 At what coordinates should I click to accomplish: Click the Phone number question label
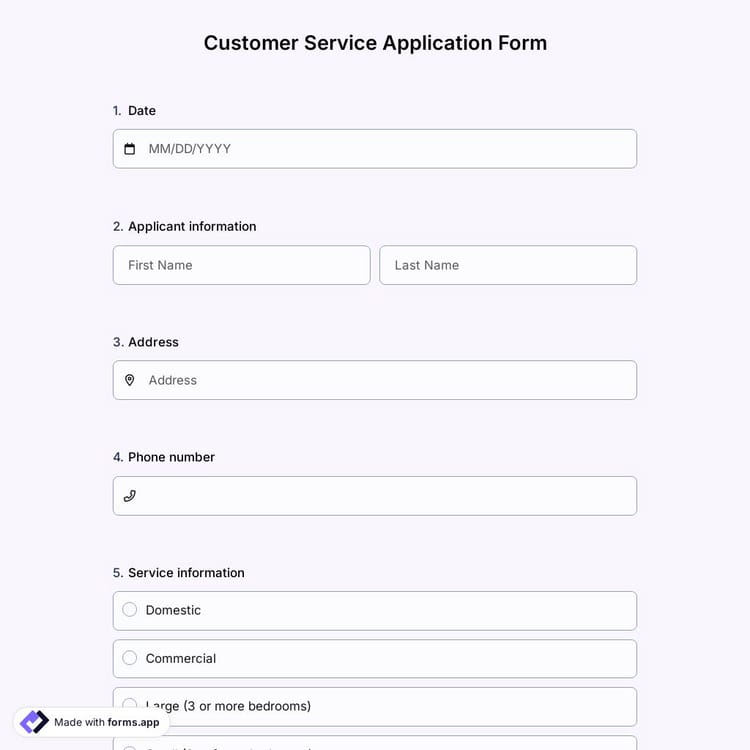171,457
